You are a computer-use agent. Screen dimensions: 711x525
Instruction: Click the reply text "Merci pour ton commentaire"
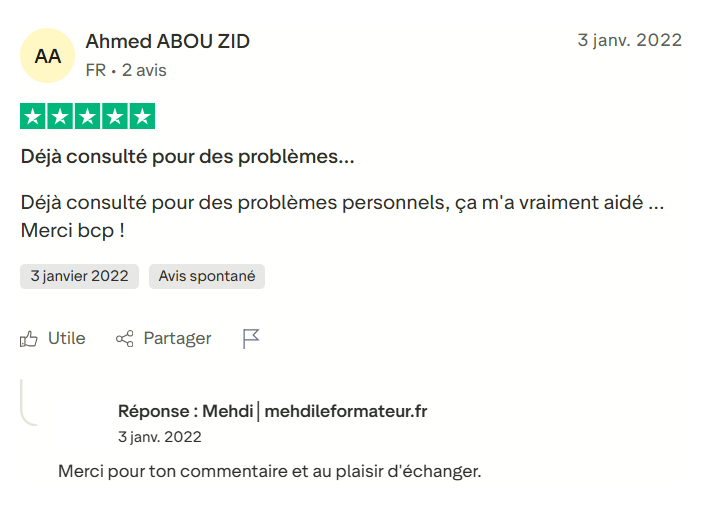click(x=270, y=470)
